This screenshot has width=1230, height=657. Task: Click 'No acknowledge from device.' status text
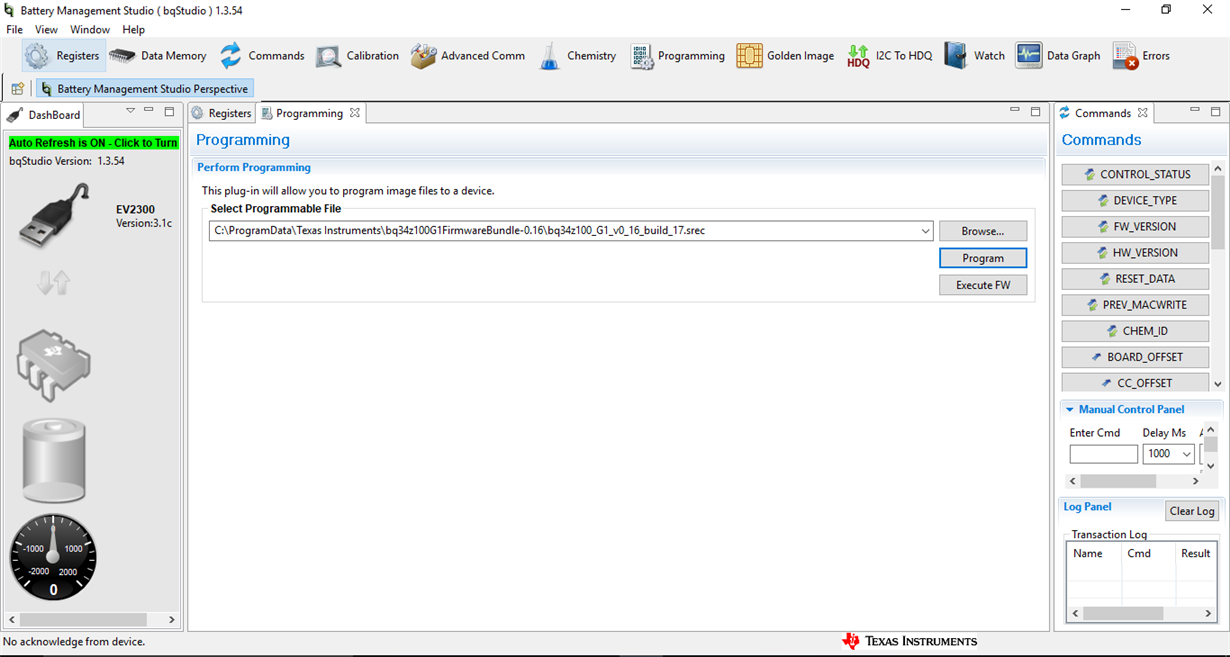coord(74,642)
